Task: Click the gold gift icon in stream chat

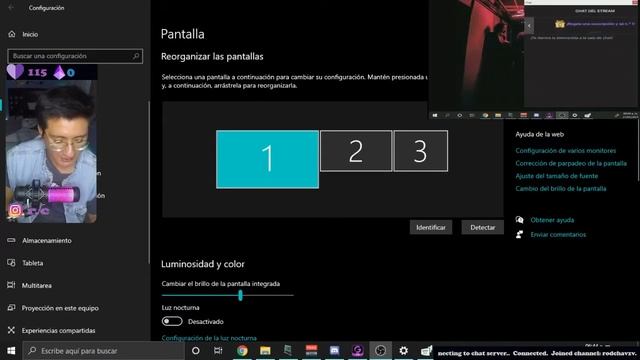Action: 560,24
